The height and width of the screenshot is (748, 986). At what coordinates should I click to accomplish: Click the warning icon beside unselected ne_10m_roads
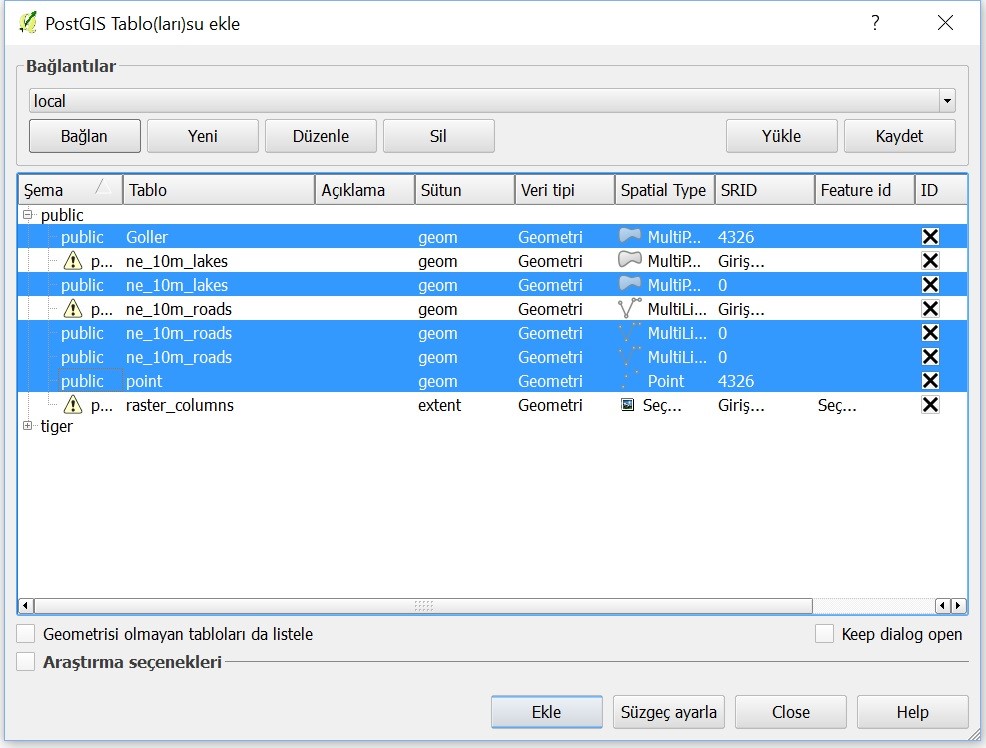click(73, 309)
